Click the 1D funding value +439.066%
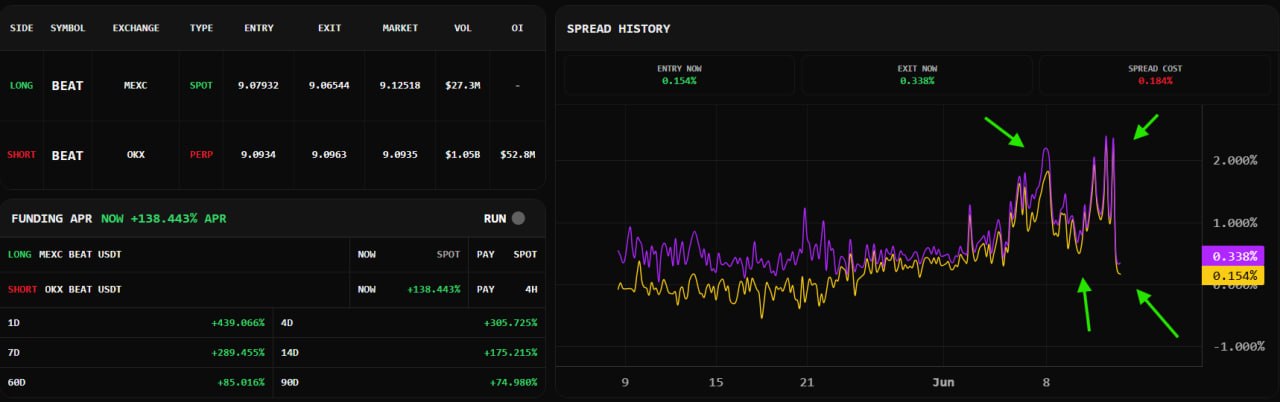This screenshot has width=1280, height=402. coord(238,323)
